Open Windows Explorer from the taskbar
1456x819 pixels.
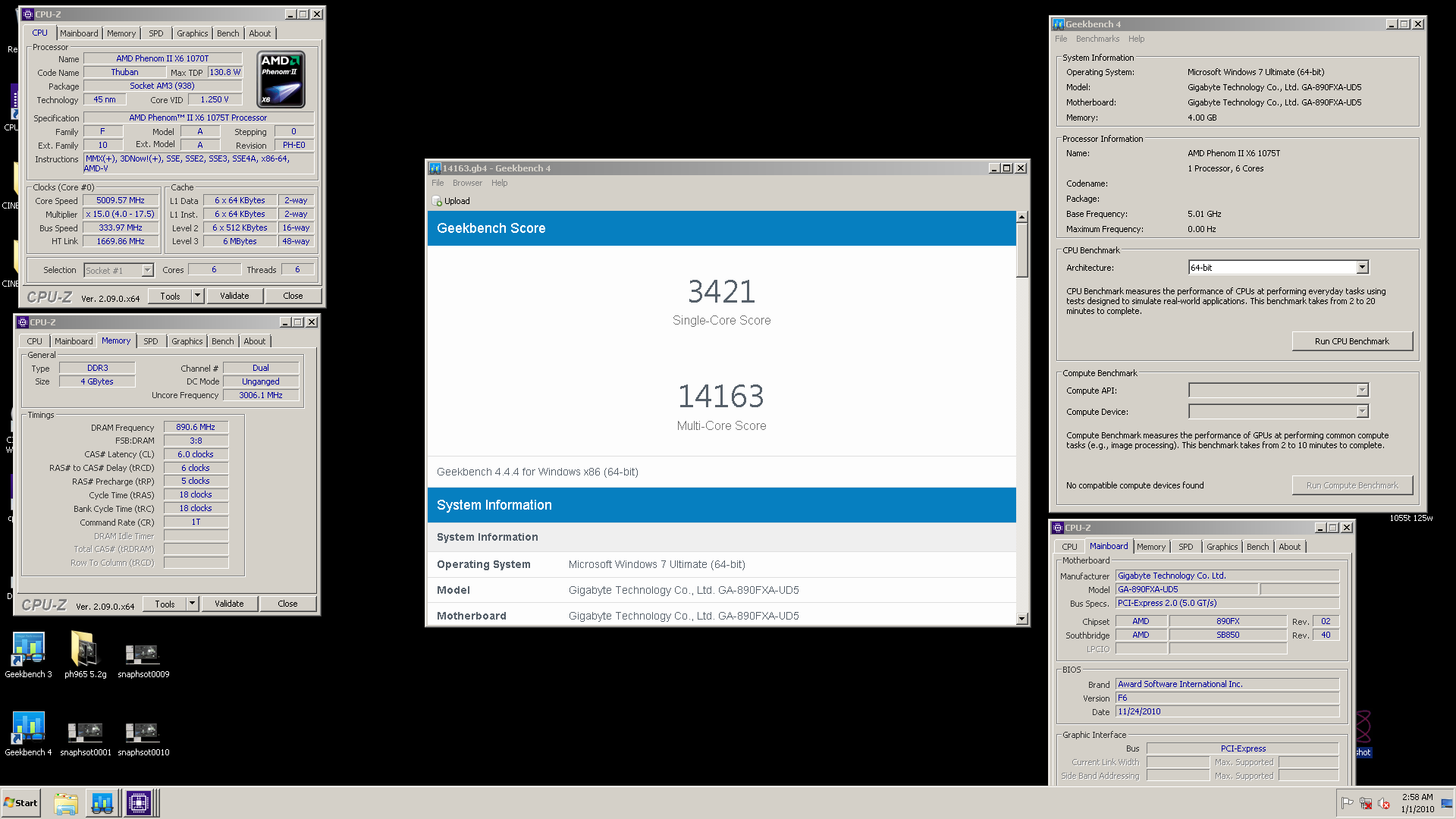(x=66, y=803)
